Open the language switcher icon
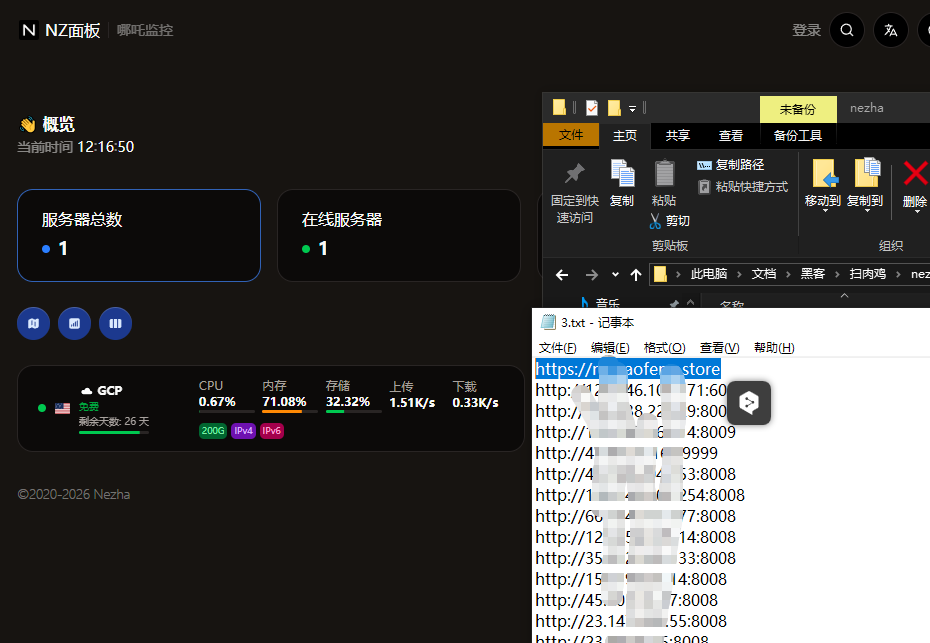Viewport: 930px width, 643px height. (890, 30)
